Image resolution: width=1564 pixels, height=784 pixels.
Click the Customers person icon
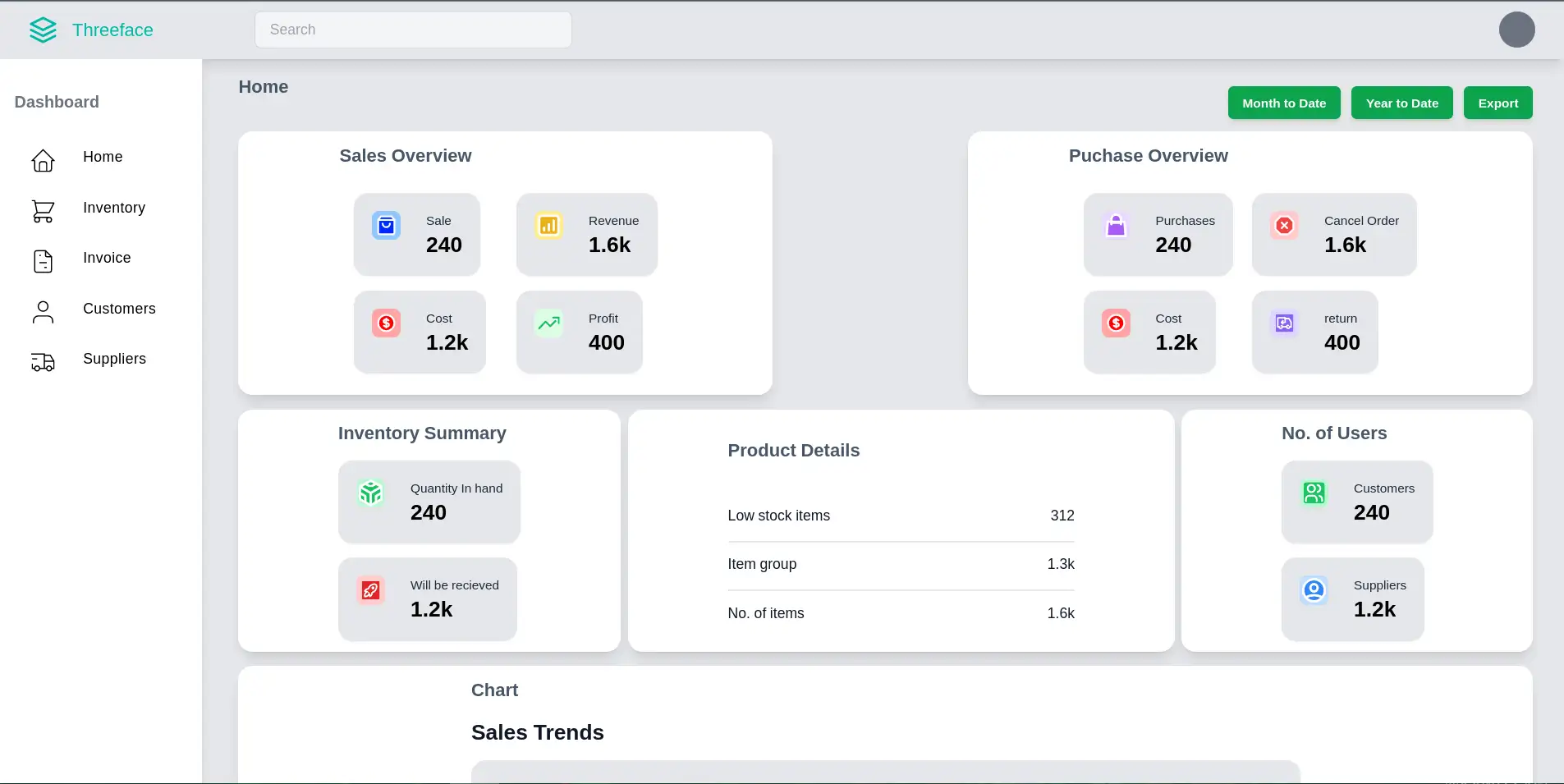tap(43, 312)
